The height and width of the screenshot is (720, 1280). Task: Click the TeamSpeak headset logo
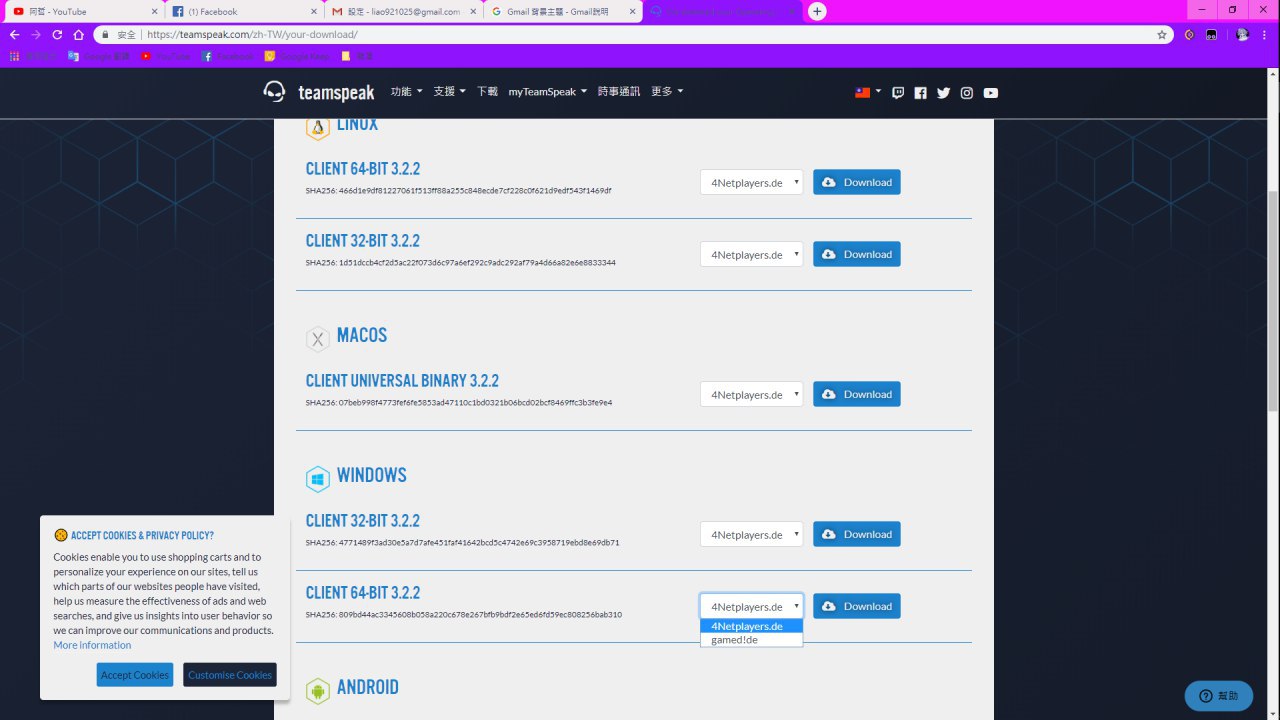click(274, 92)
